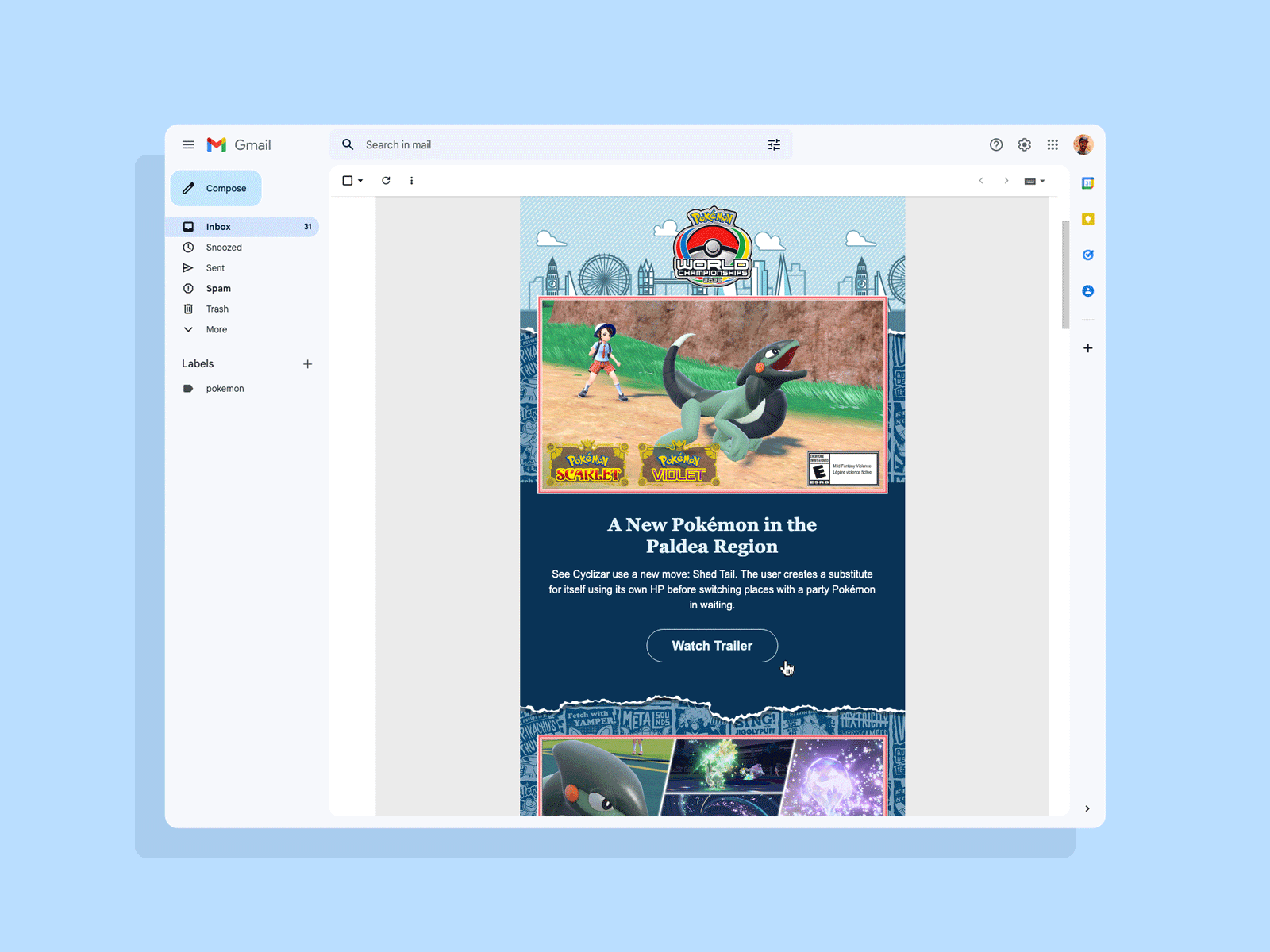Open the Support help icon
The width and height of the screenshot is (1270, 952).
[x=996, y=144]
